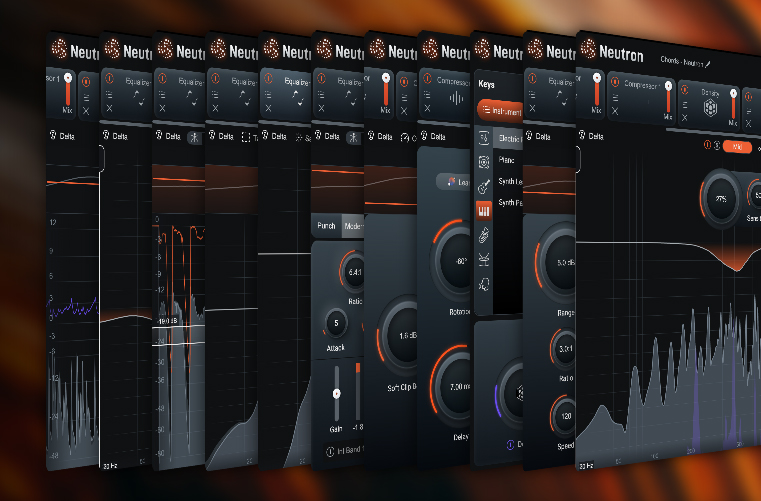Viewport: 761px width, 501px height.
Task: Click the EQ curve icon in the Range window
Action: point(562,99)
